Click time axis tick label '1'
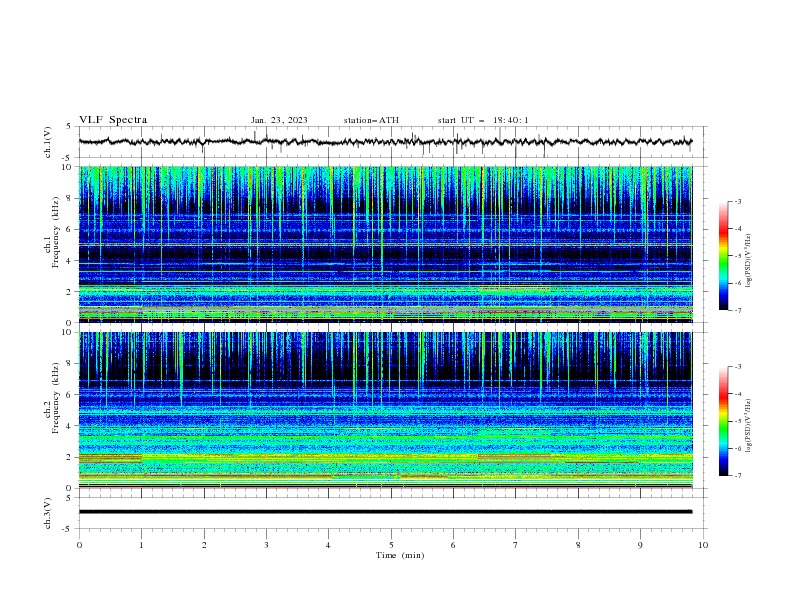The image size is (792, 612). (141, 545)
